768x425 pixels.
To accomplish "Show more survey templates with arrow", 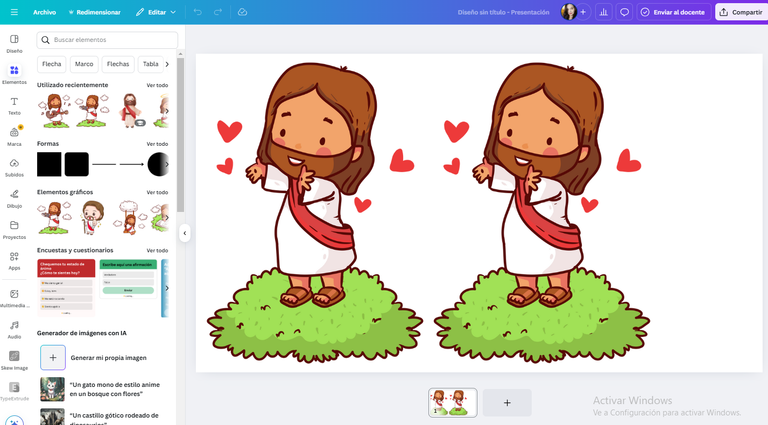I will [x=167, y=288].
